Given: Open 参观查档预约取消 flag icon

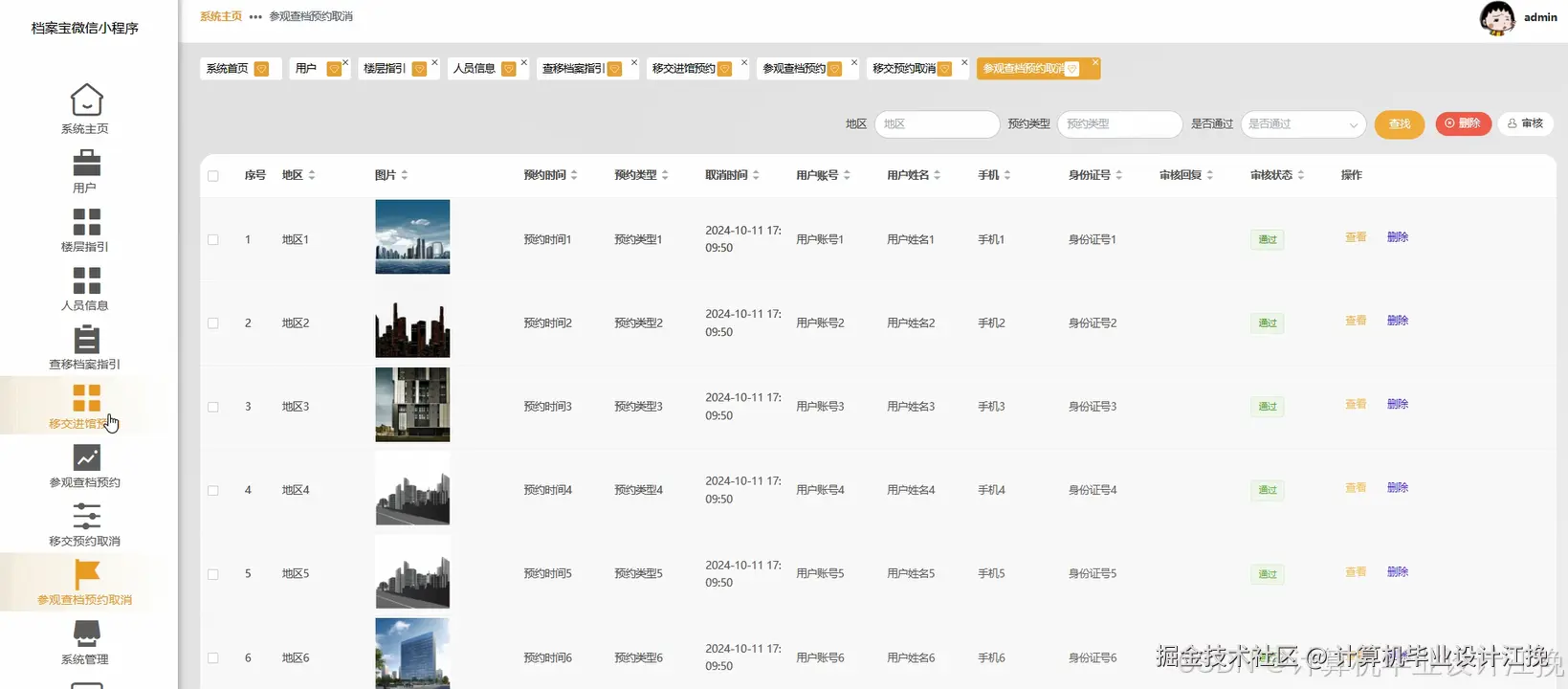Looking at the screenshot, I should (86, 574).
